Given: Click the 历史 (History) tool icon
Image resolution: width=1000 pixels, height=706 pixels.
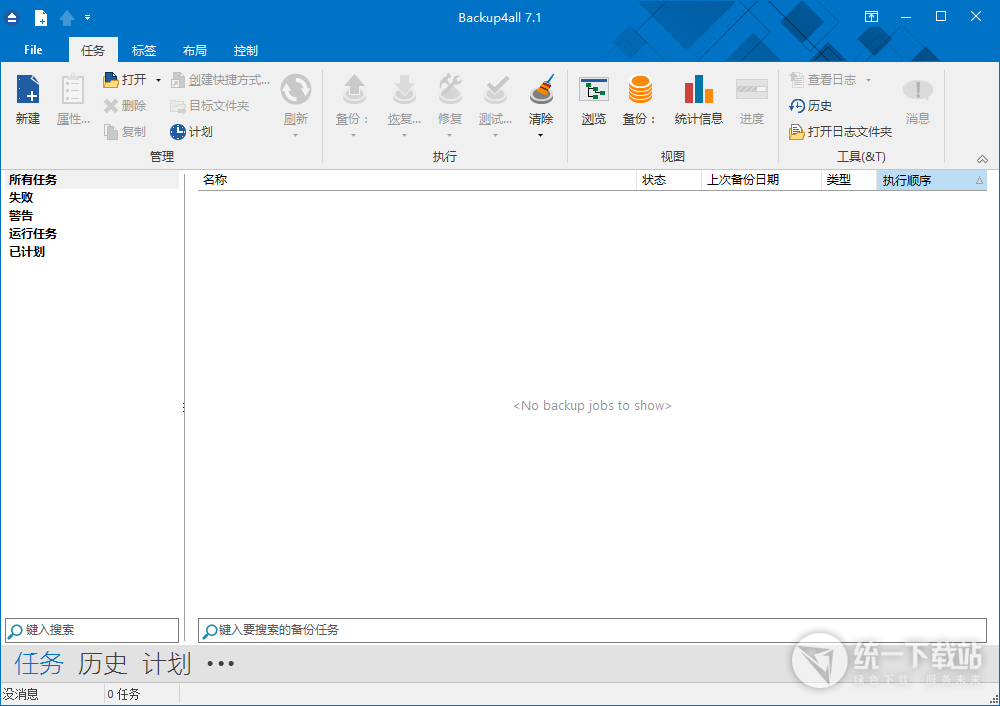Looking at the screenshot, I should pyautogui.click(x=797, y=106).
